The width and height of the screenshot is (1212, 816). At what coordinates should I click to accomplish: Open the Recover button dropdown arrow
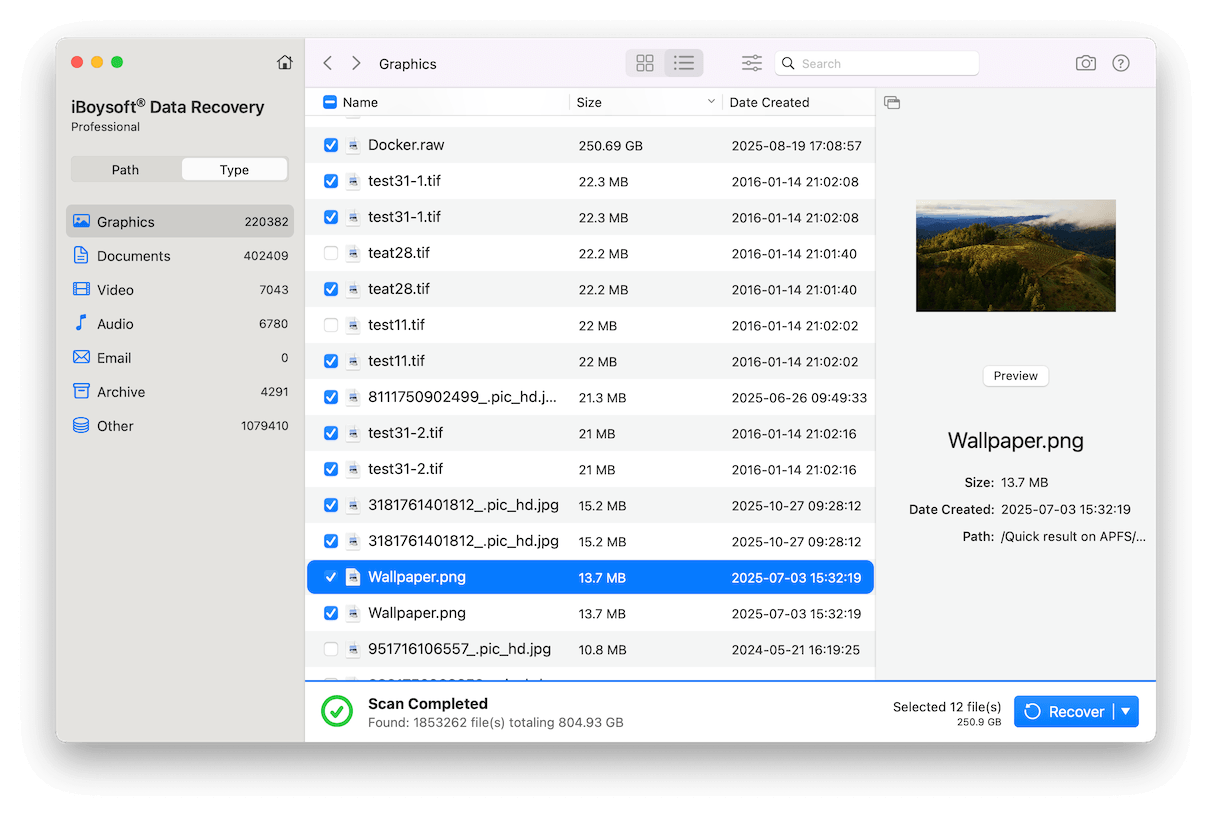coord(1125,711)
